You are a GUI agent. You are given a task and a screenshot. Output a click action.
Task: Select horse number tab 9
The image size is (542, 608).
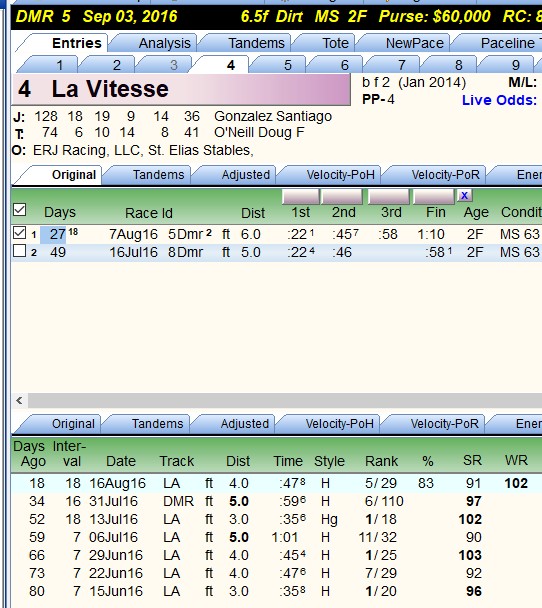click(515, 65)
